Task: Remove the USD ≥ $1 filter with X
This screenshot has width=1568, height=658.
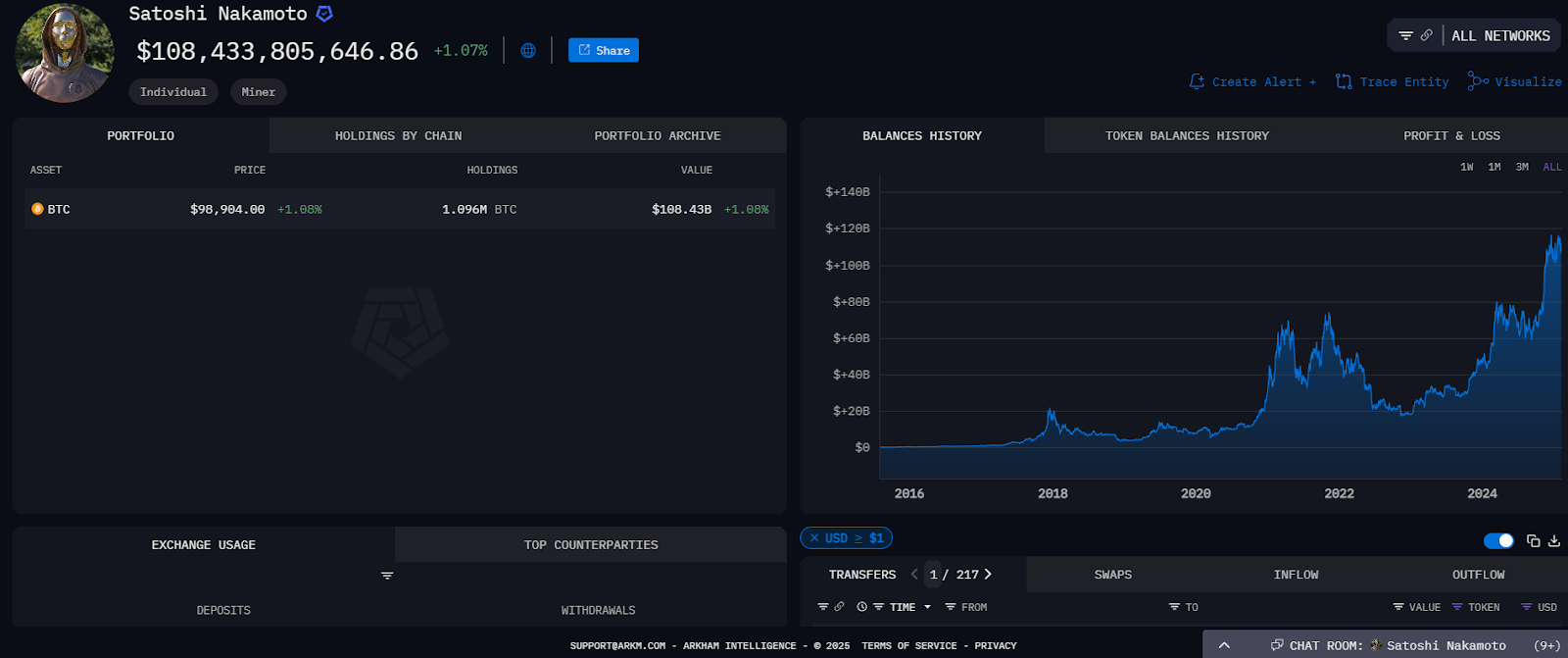Action: click(814, 538)
